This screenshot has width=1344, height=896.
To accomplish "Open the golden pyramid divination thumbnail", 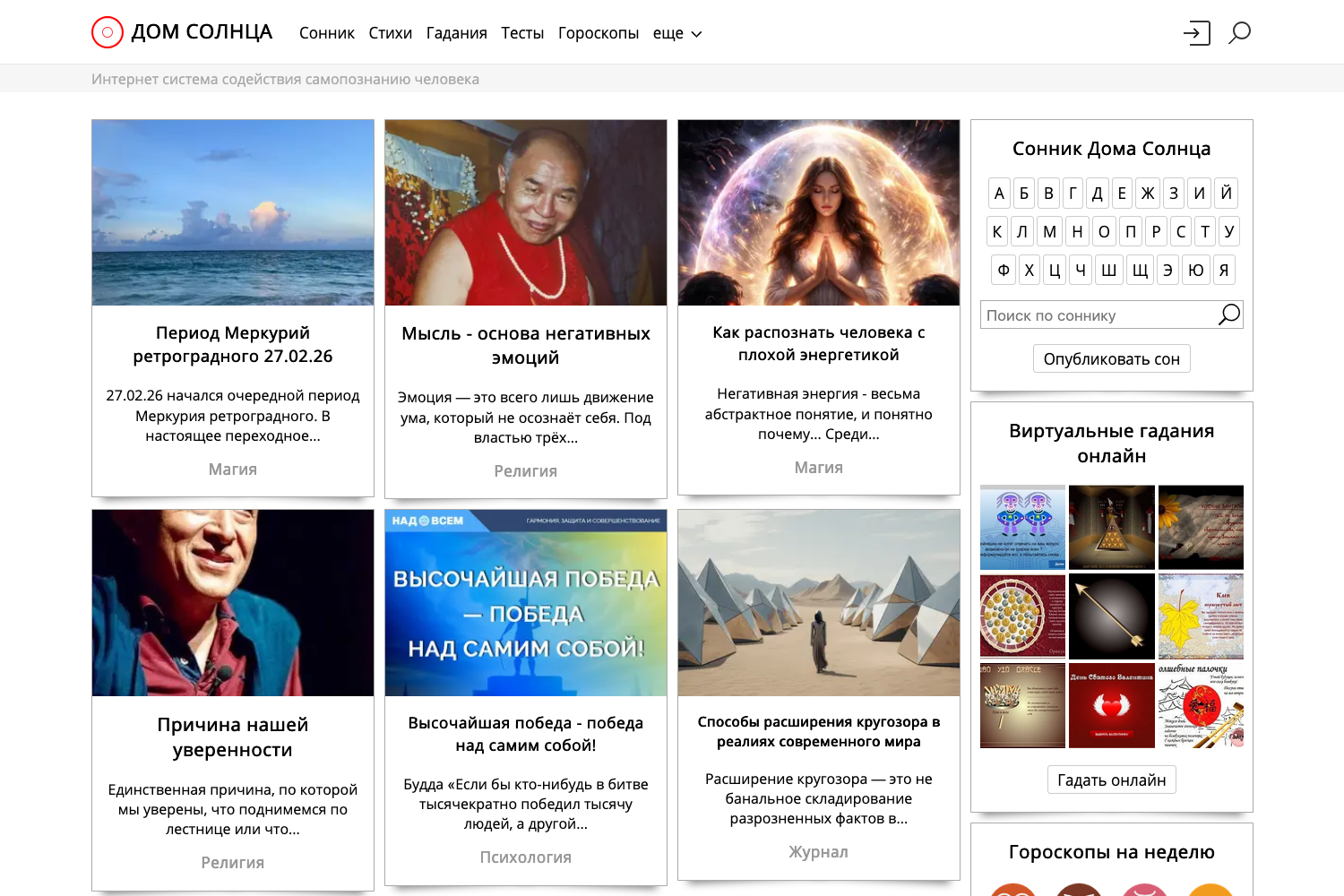I will 1112,528.
